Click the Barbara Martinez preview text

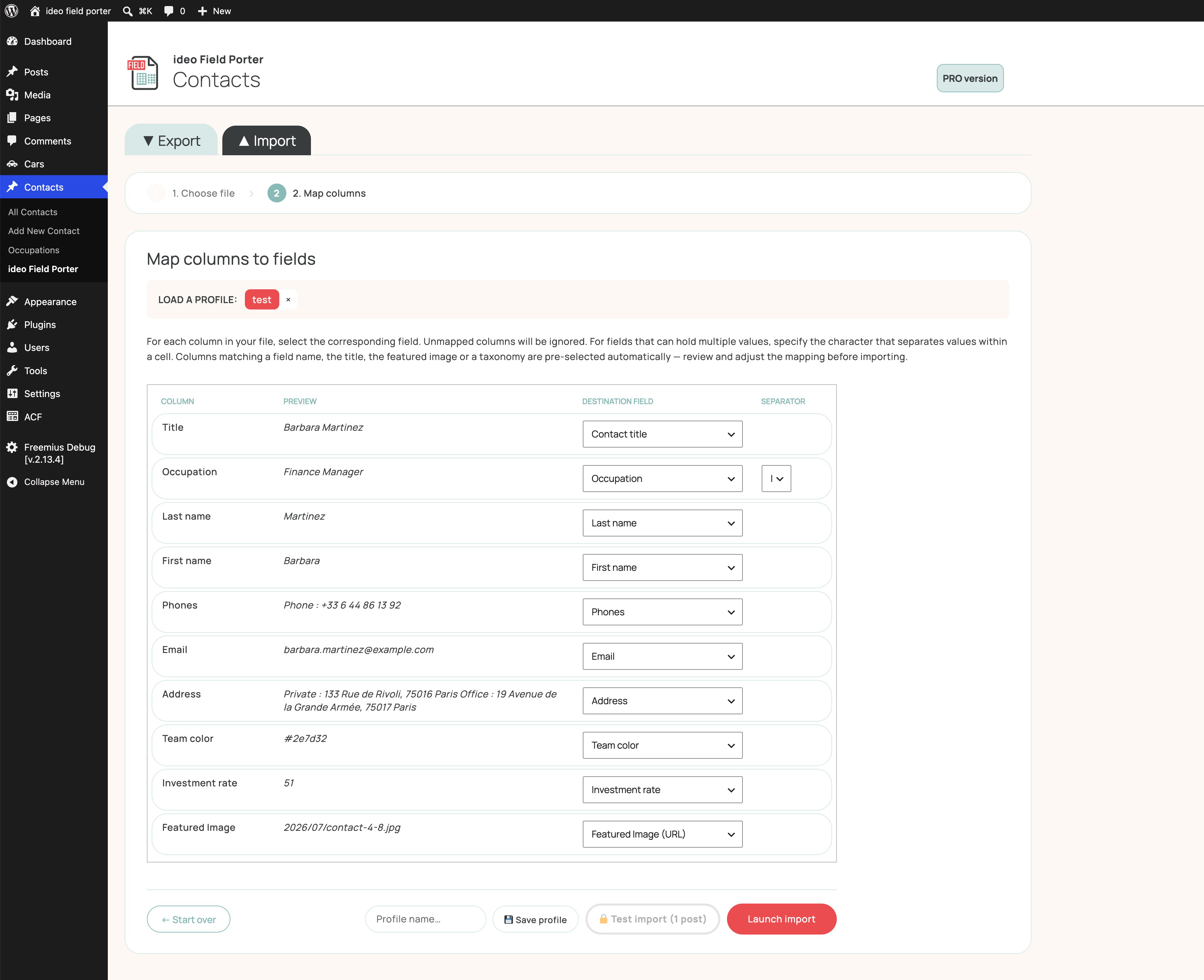coord(324,427)
